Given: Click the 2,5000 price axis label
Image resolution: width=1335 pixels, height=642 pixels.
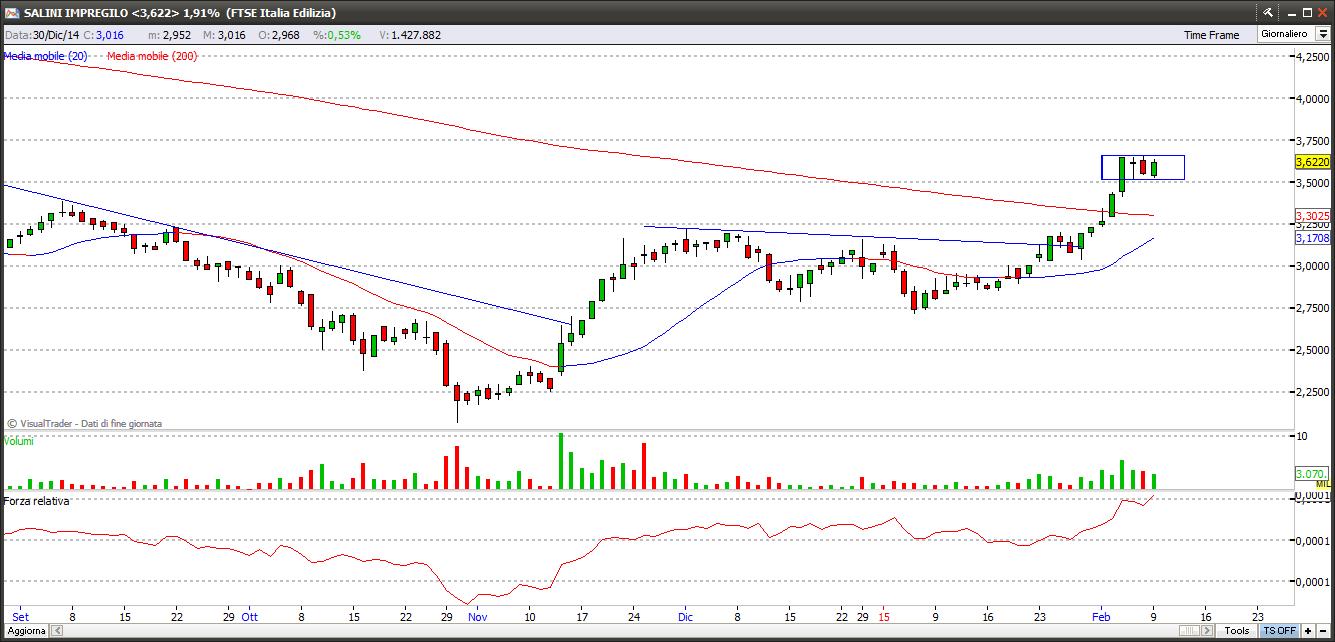Looking at the screenshot, I should [1313, 350].
